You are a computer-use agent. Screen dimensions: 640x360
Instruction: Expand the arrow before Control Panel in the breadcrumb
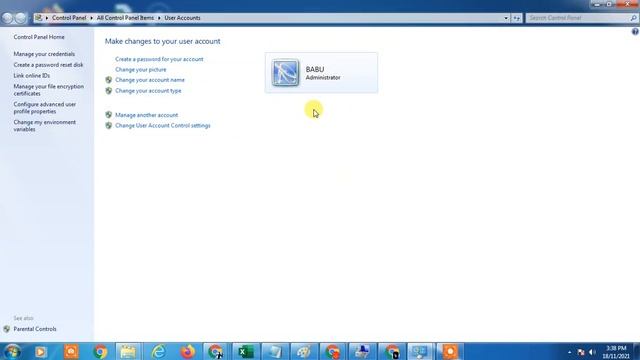tap(47, 18)
